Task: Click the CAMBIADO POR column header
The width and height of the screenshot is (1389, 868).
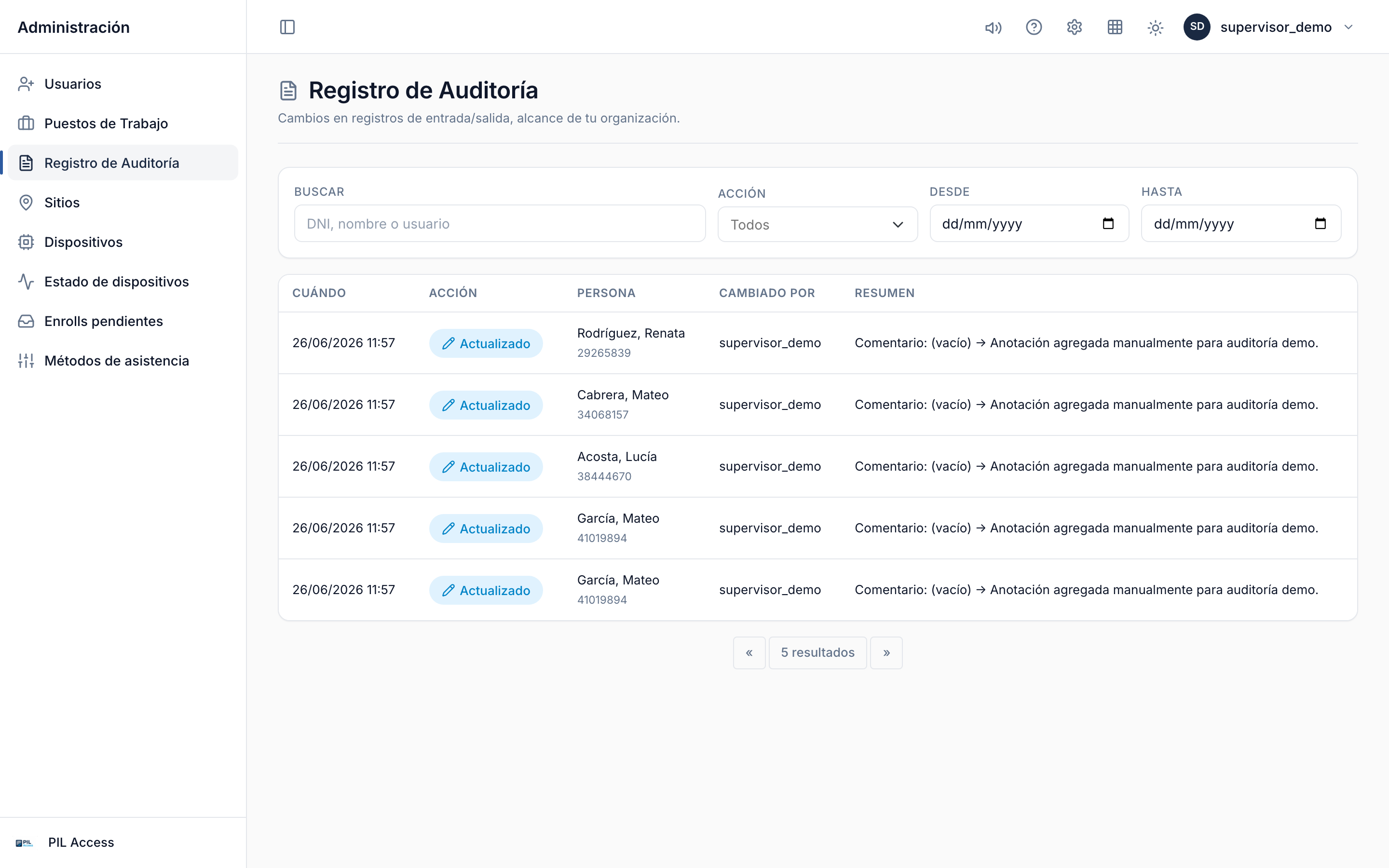Action: tap(767, 293)
